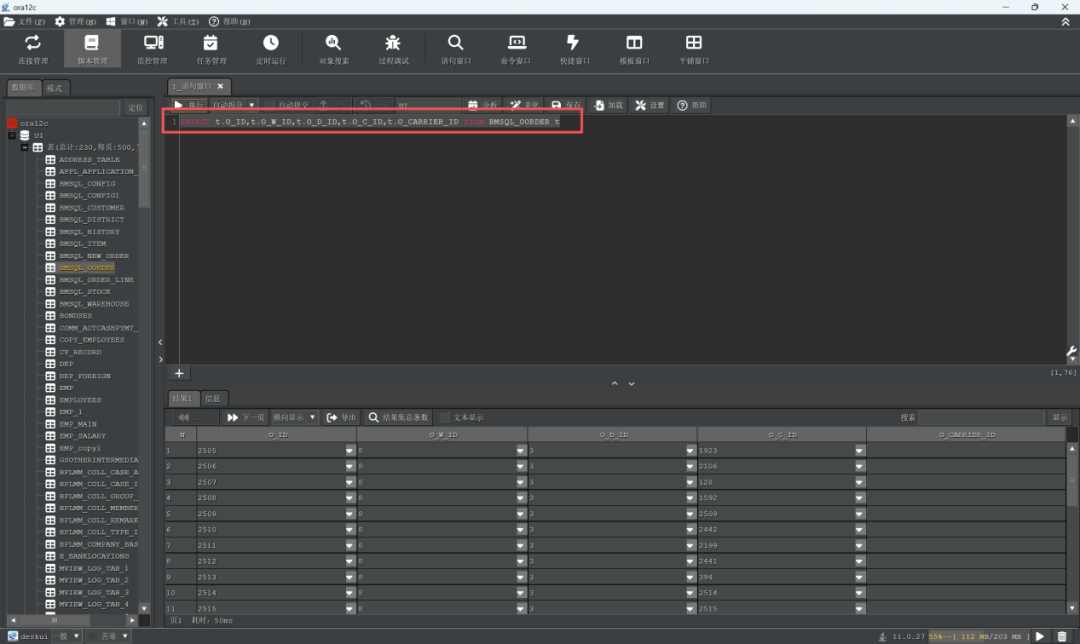Open the 监控管理 monitor manager
The height and width of the screenshot is (644, 1080).
(x=152, y=49)
